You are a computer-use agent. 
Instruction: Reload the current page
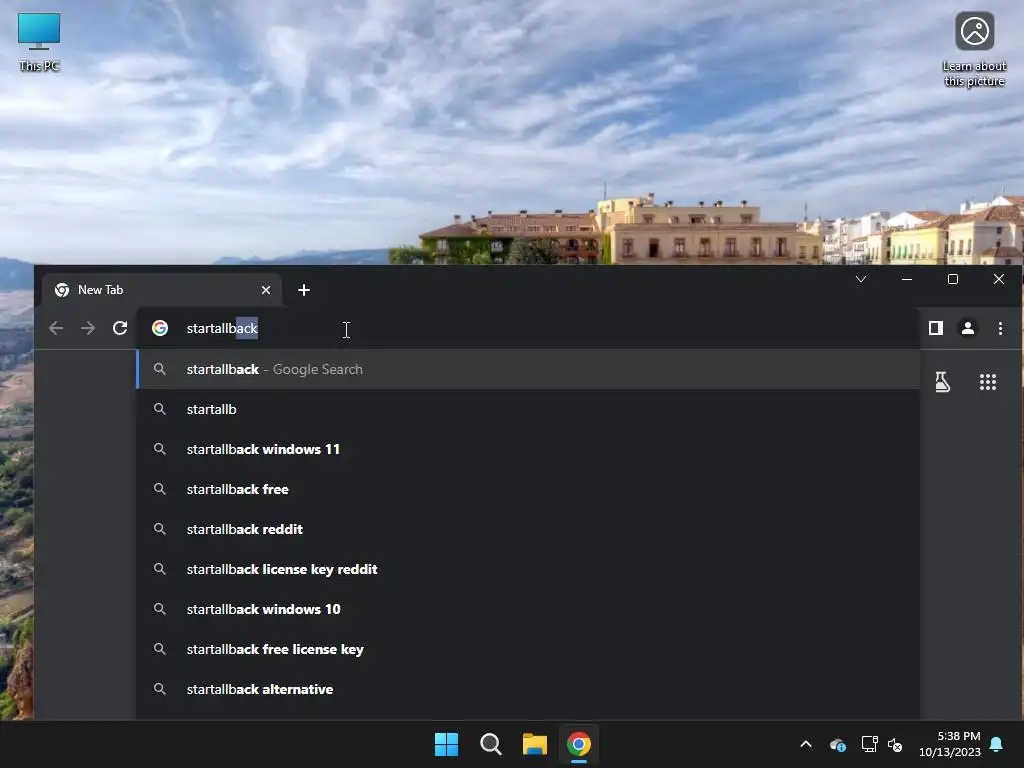pos(120,328)
